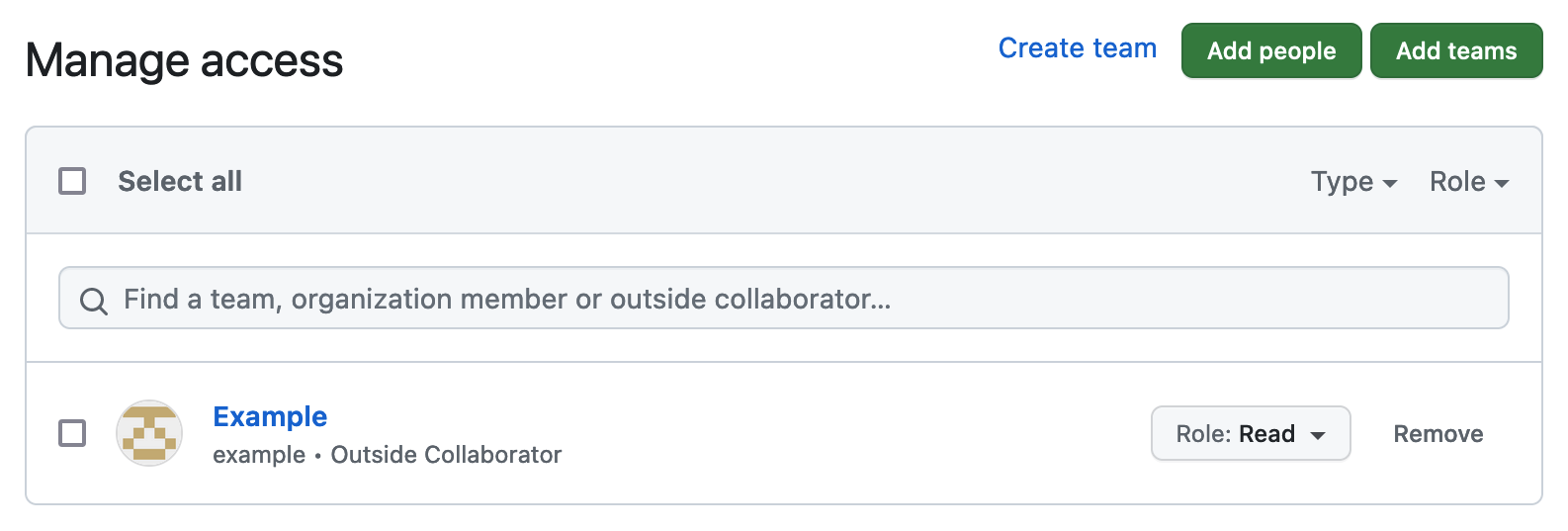Open the Example user's pixel avatar

(x=149, y=433)
